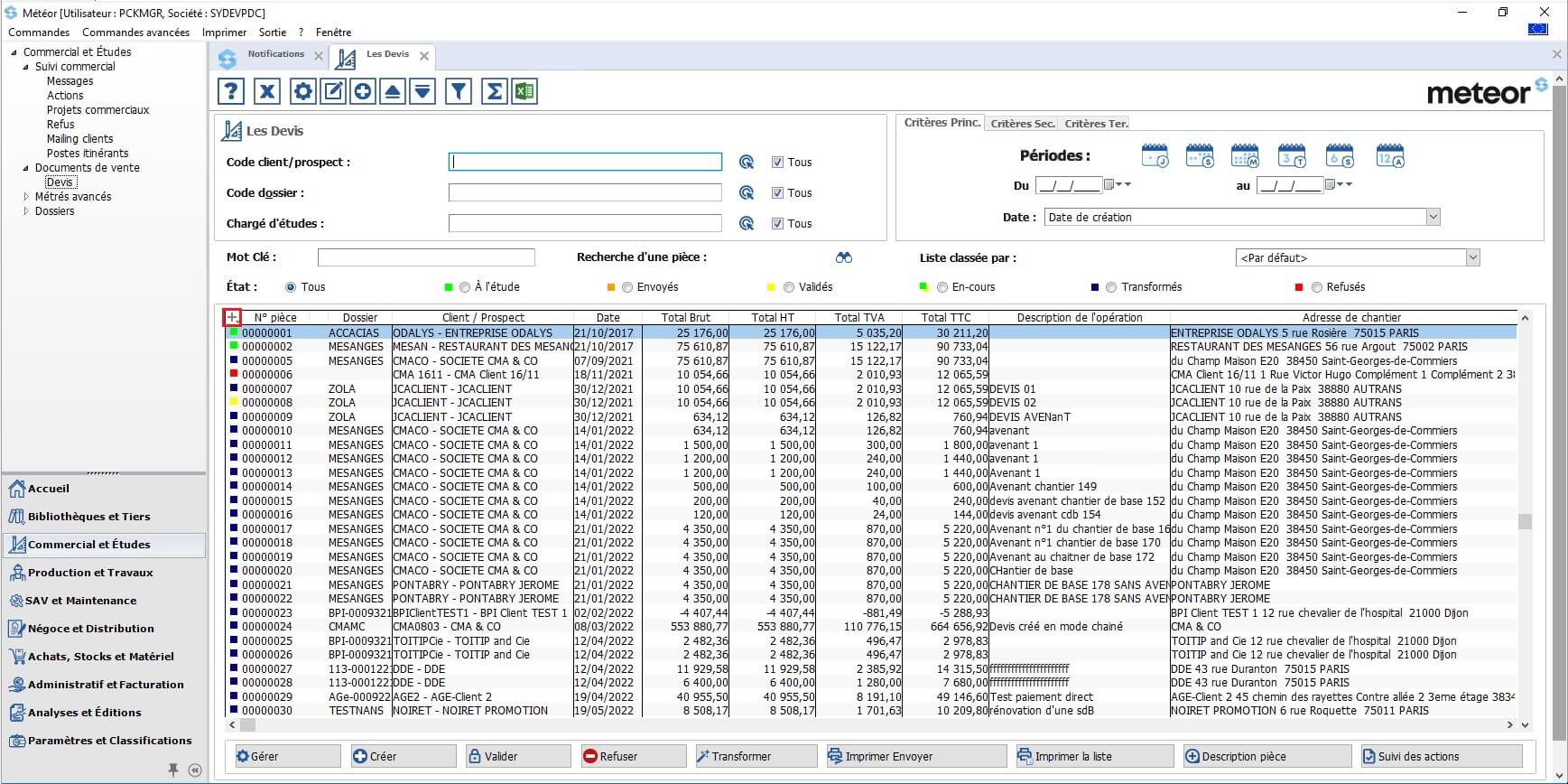The image size is (1568, 784).
Task: Collapse the Suivi commercial tree node
Action: pyautogui.click(x=25, y=67)
